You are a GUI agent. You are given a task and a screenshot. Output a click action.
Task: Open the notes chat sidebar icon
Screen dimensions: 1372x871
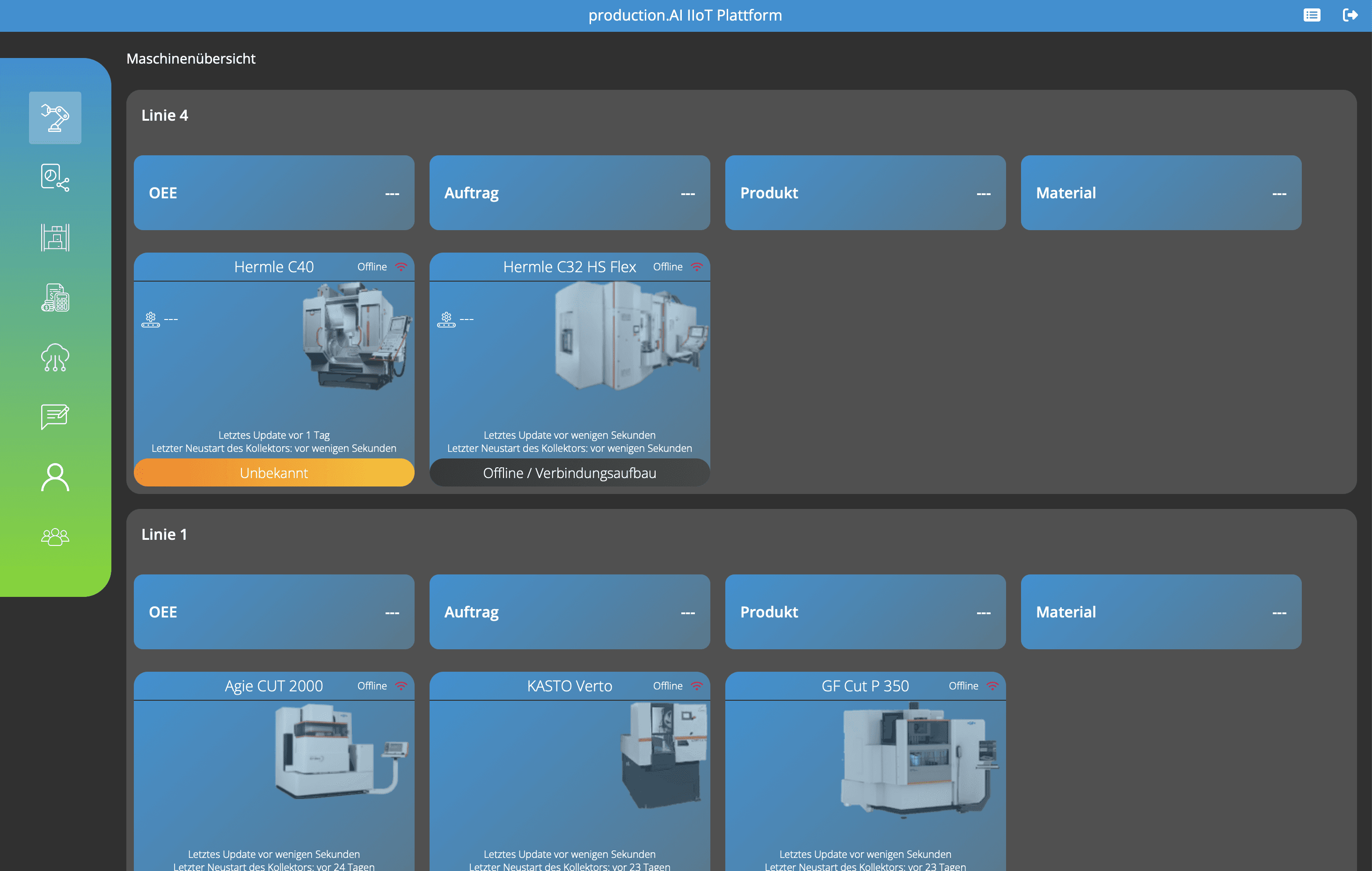[55, 417]
